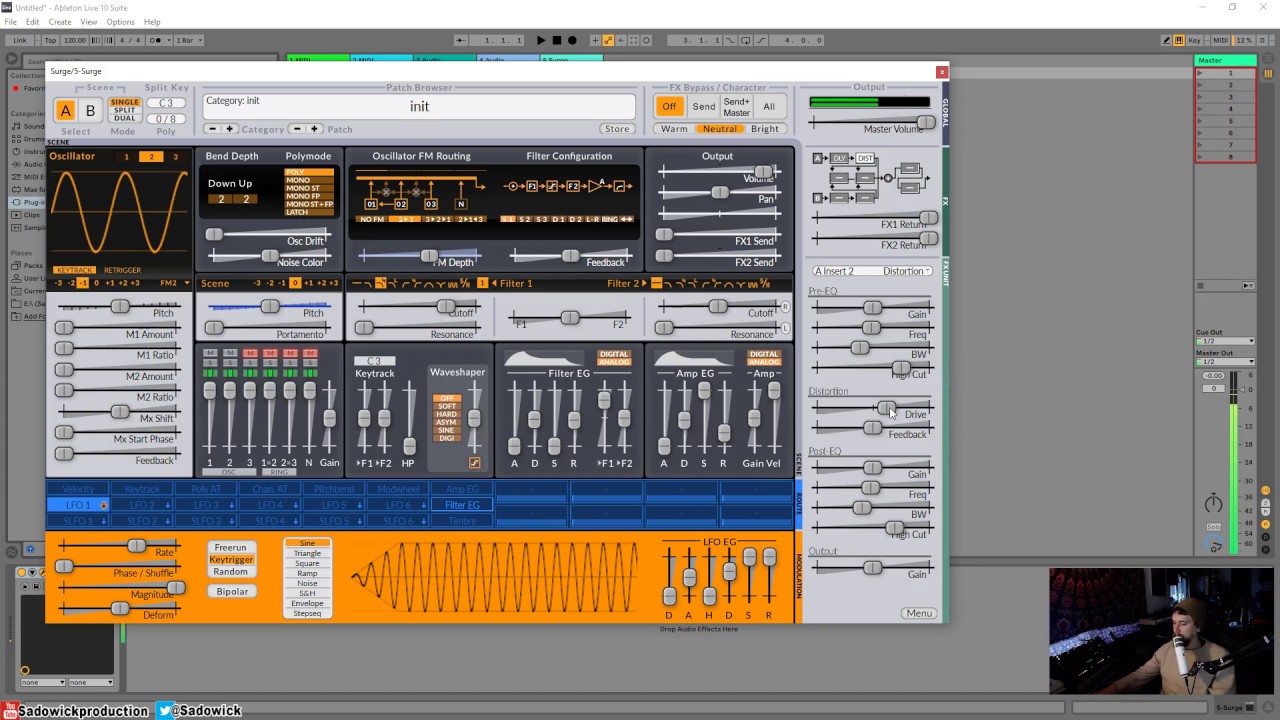Open the File menu
The image size is (1280, 720).
click(10, 22)
